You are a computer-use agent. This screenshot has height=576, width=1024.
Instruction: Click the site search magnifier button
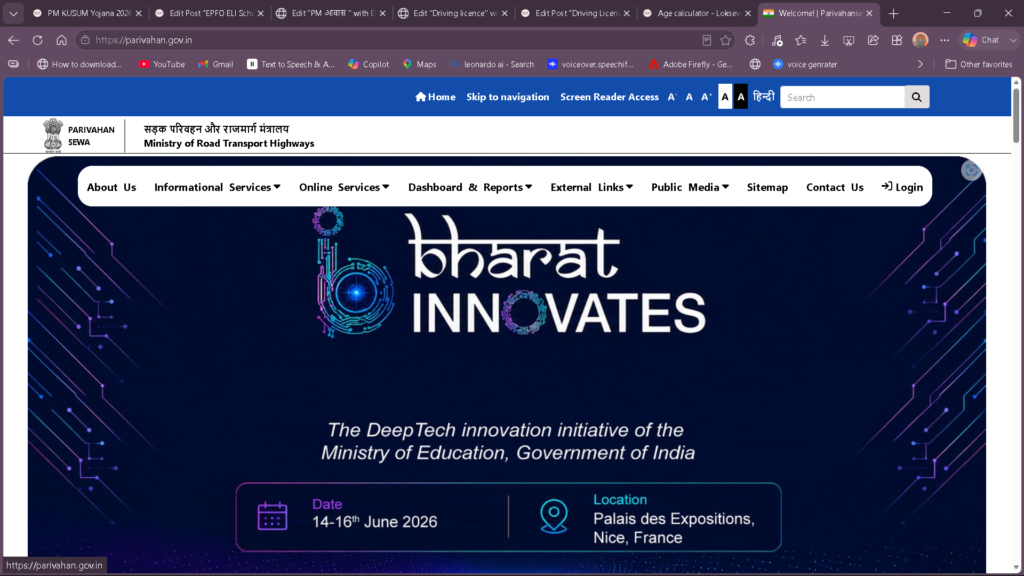tap(917, 97)
